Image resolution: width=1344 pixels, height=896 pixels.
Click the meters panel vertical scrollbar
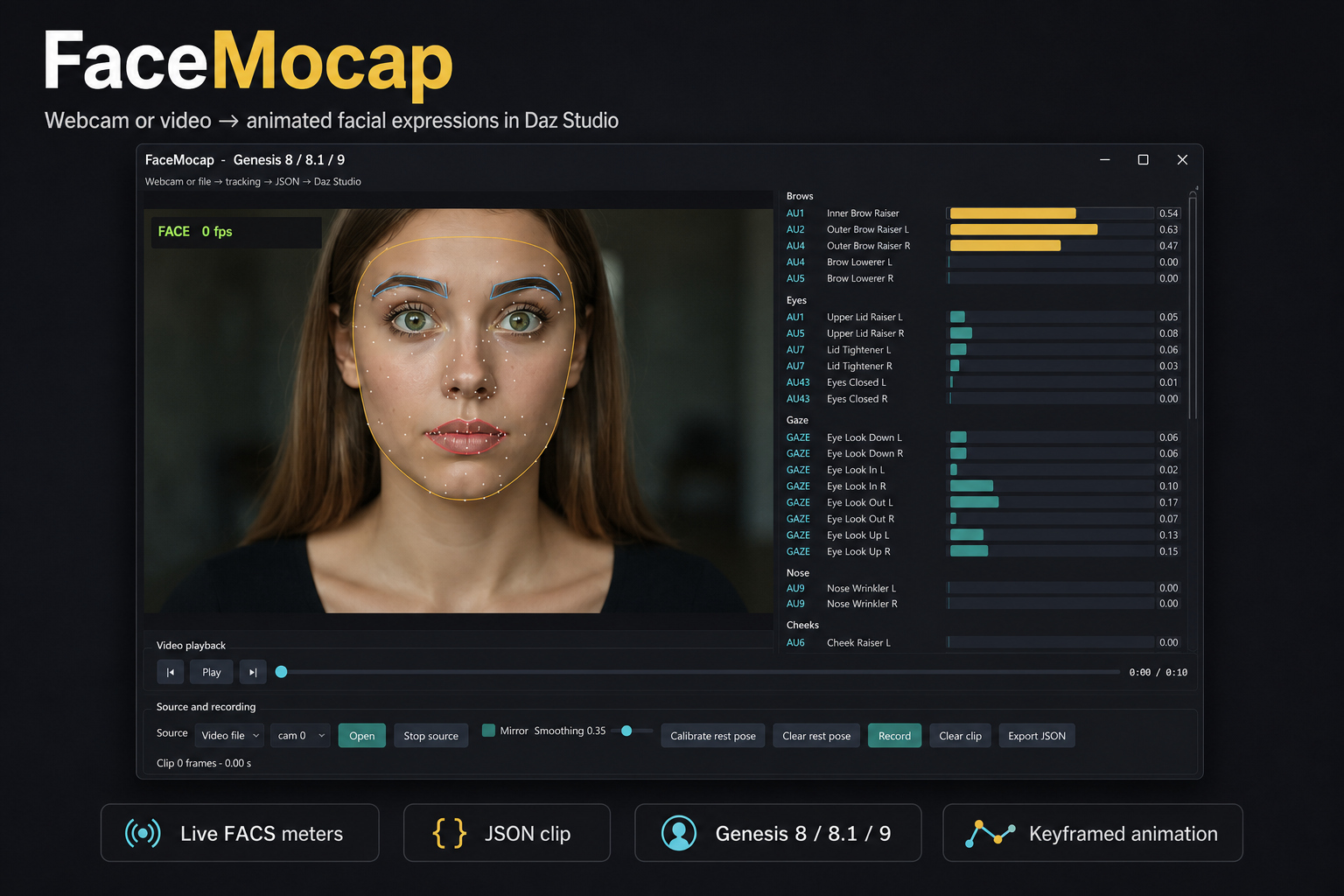pos(1193,306)
